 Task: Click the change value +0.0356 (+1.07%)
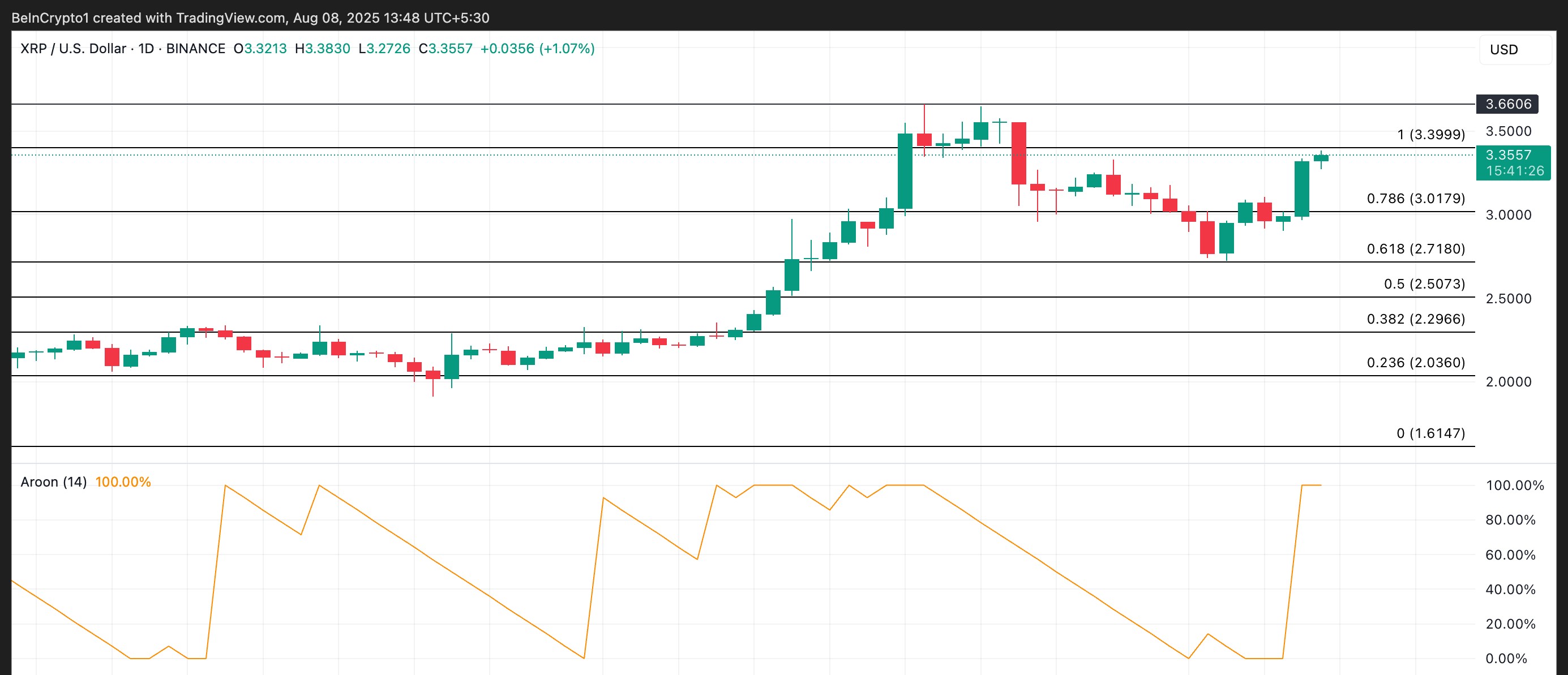pos(537,49)
